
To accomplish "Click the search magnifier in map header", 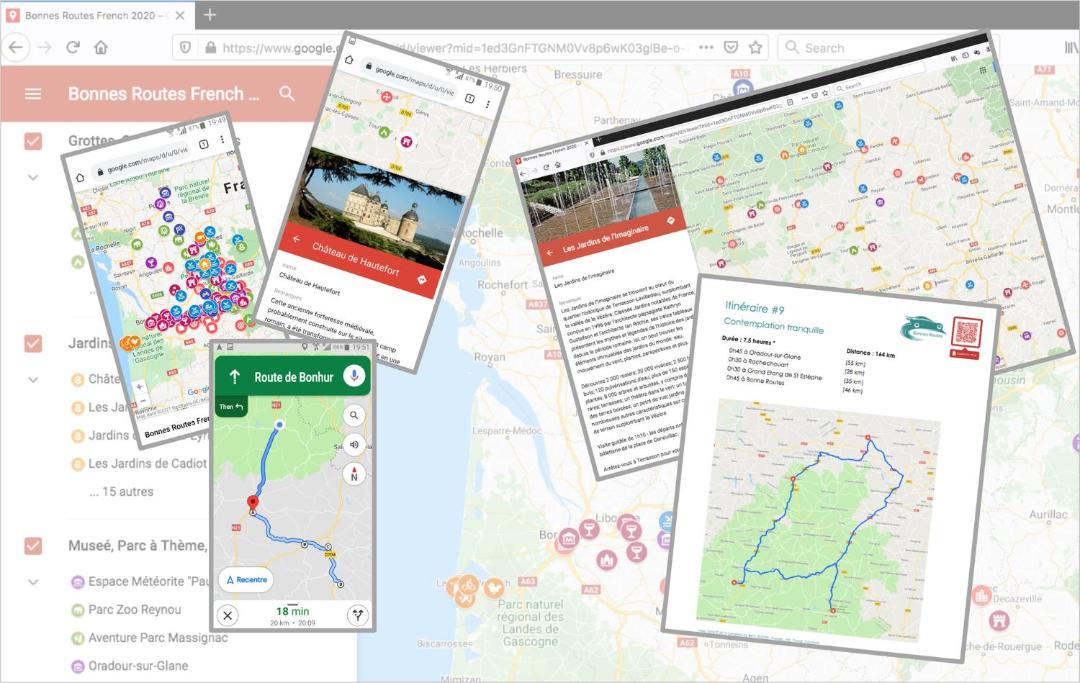I will coord(287,94).
